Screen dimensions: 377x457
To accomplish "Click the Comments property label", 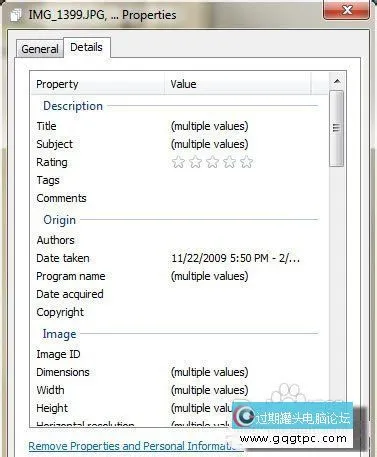I will pos(61,198).
